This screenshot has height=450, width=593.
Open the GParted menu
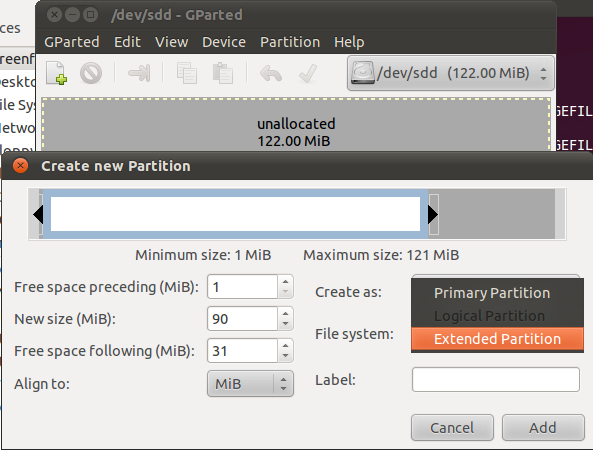(72, 42)
